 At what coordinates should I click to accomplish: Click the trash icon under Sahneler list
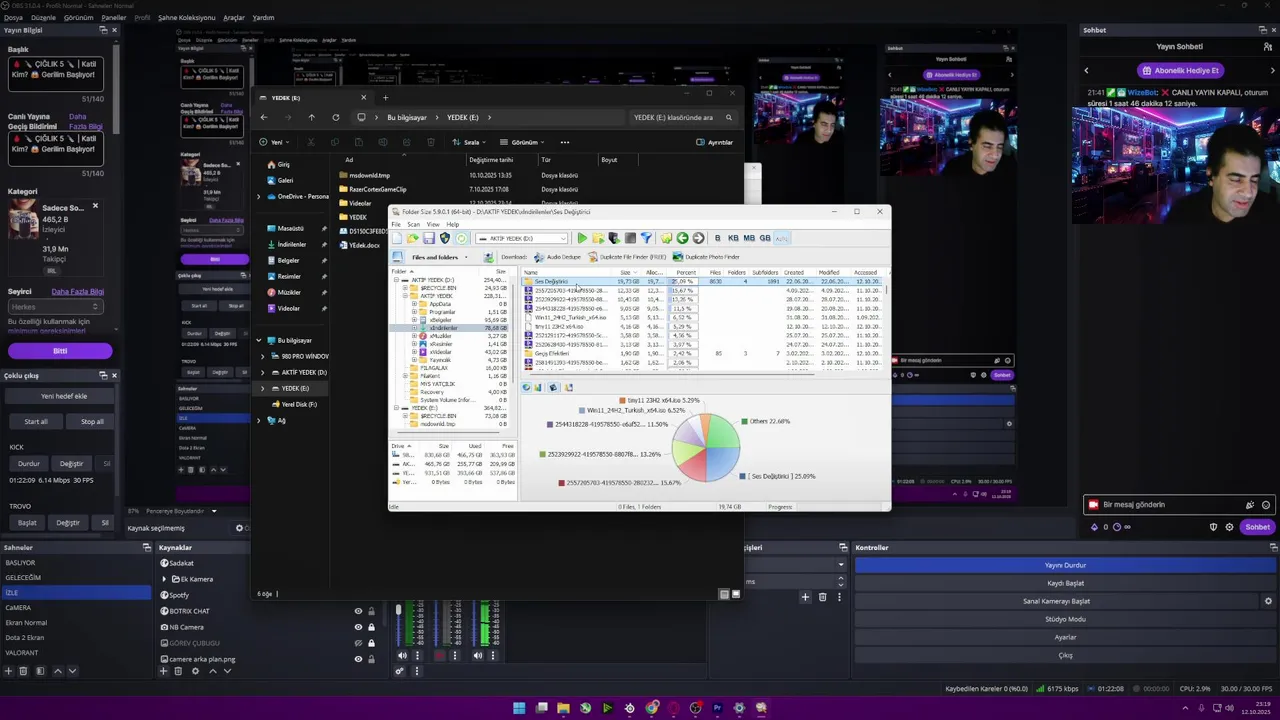[x=23, y=671]
